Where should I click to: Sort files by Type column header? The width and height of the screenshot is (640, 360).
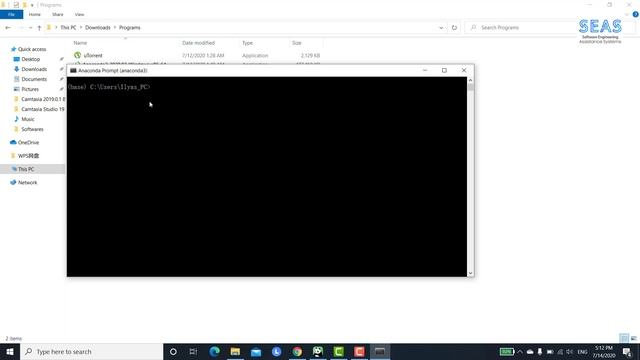247,43
